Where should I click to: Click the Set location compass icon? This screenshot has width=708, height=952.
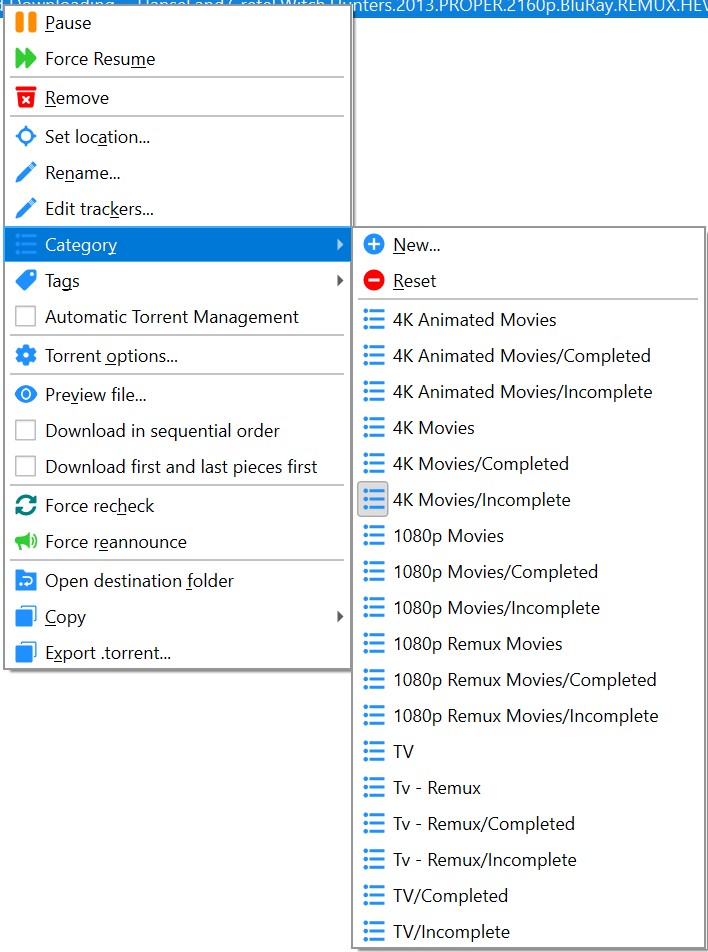pyautogui.click(x=25, y=136)
